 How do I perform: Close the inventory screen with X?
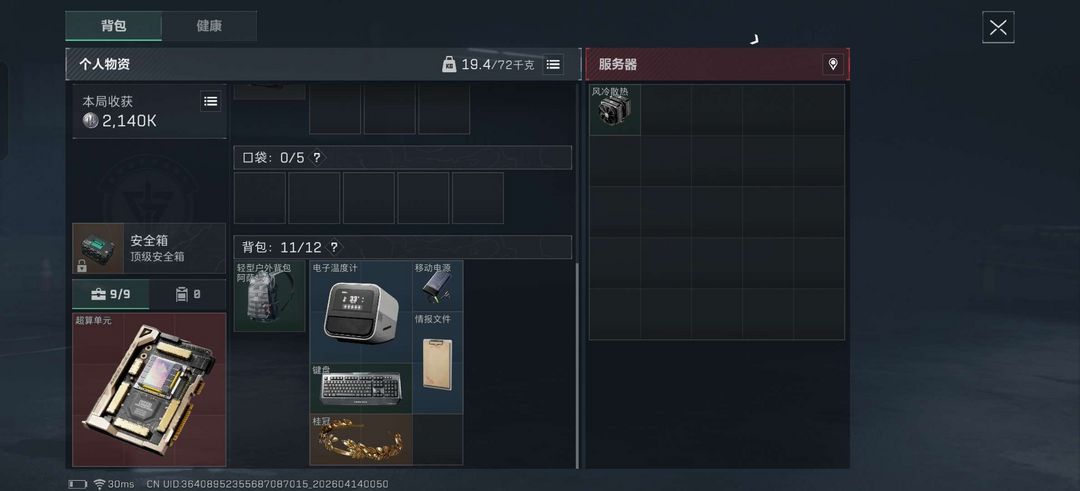coord(998,28)
